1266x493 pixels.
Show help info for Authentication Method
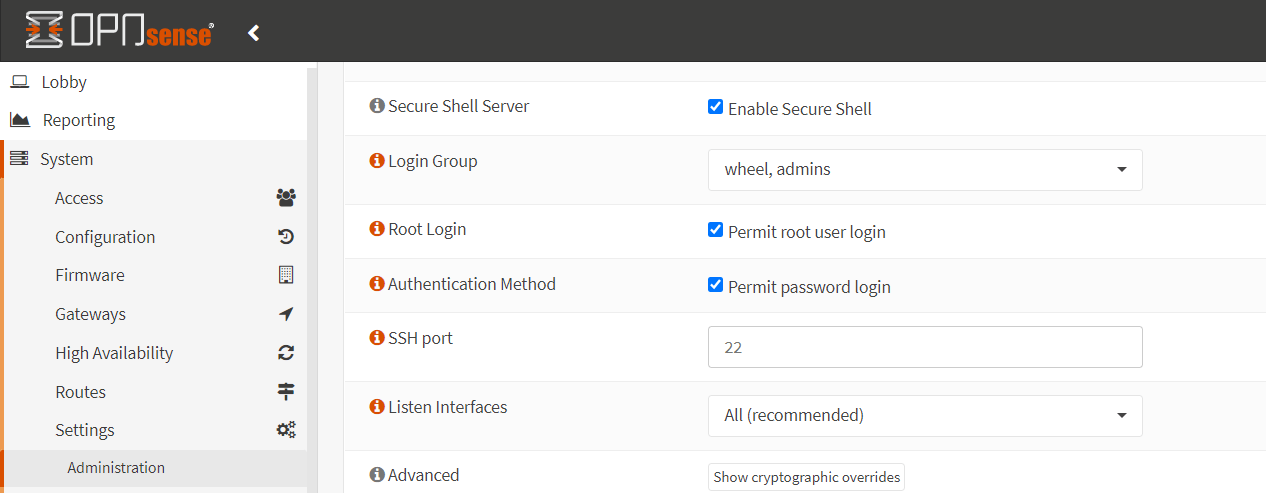tap(377, 284)
